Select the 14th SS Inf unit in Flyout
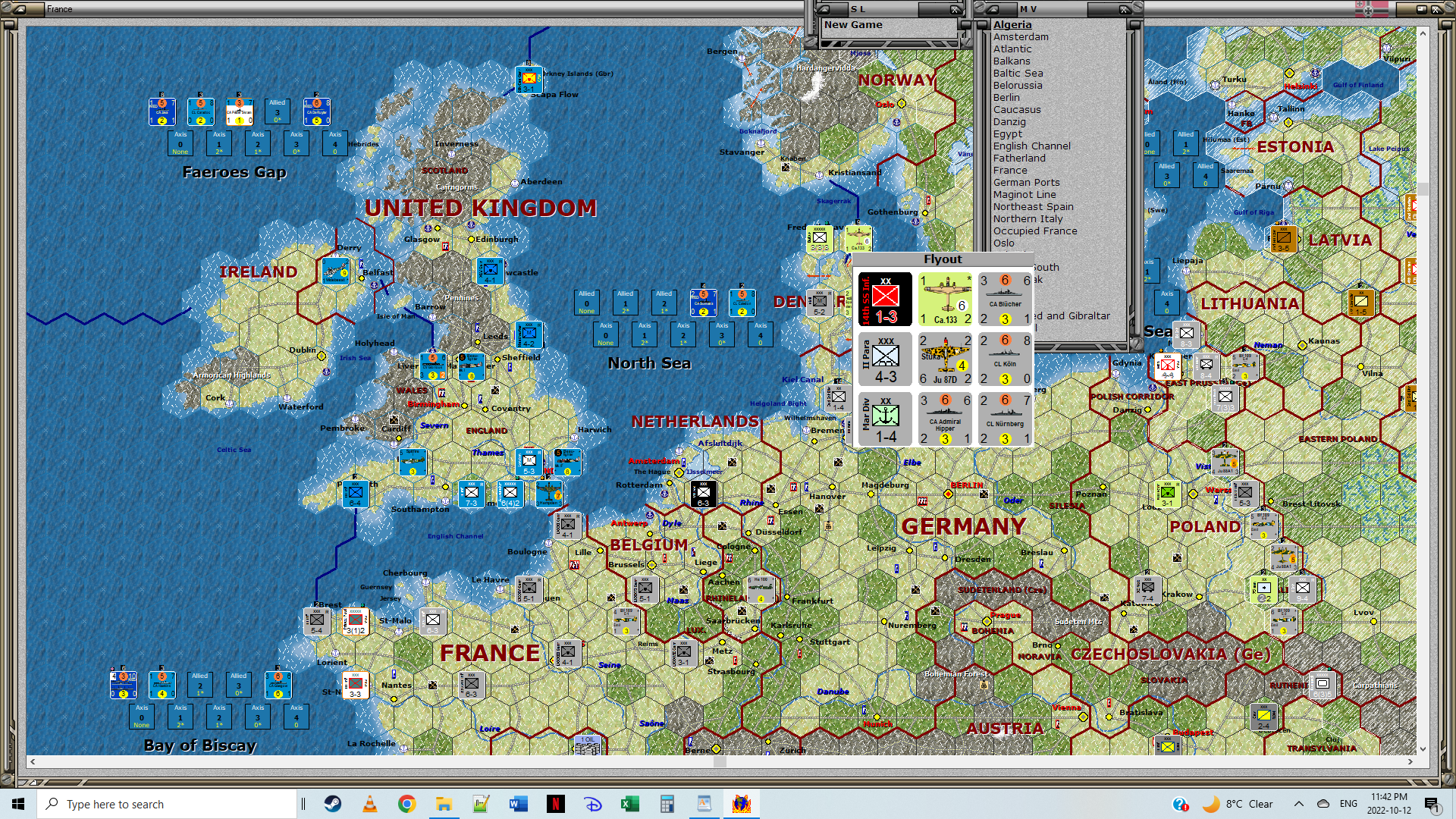This screenshot has width=1456, height=819. point(885,300)
